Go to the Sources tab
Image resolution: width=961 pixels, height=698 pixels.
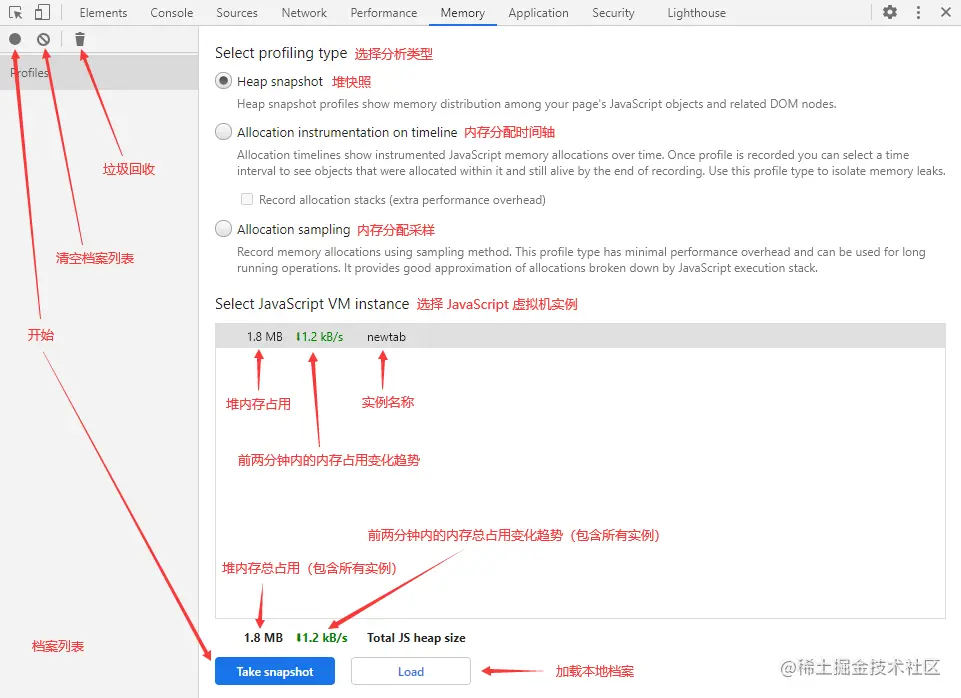[237, 13]
